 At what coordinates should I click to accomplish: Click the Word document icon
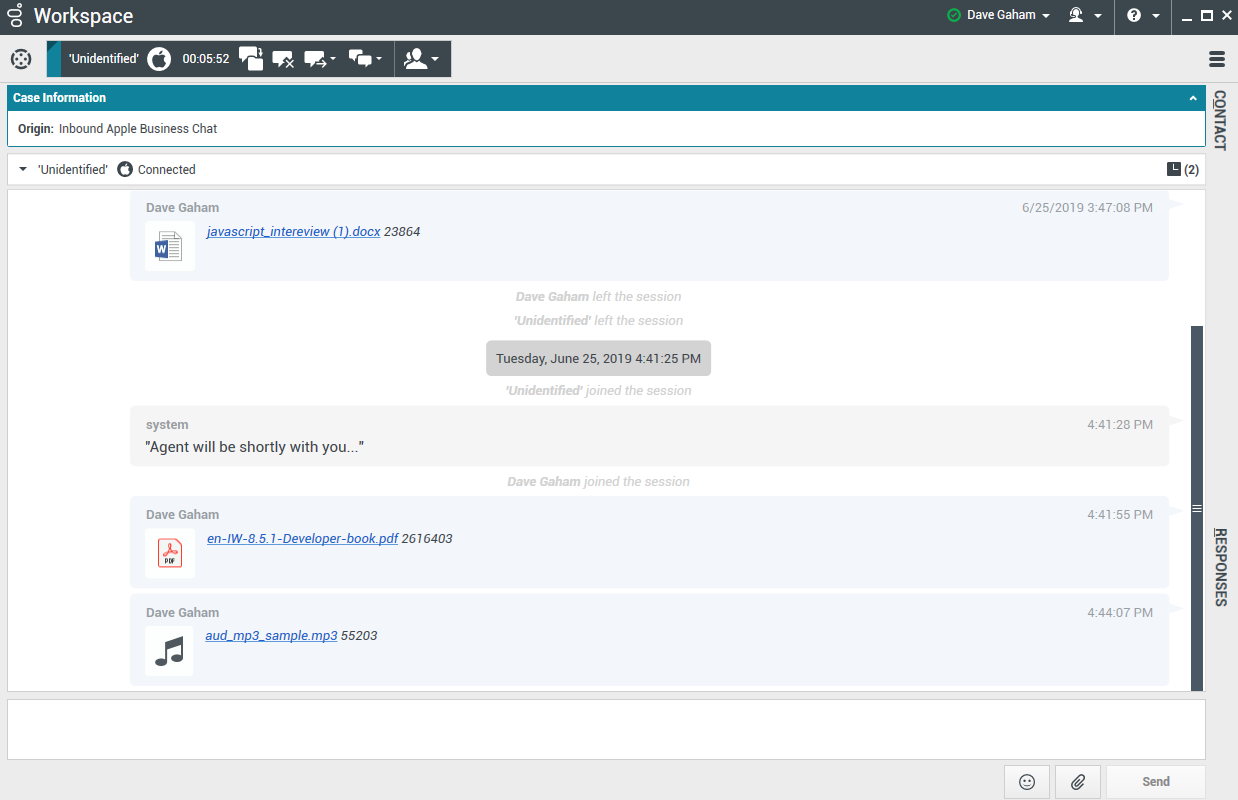169,245
